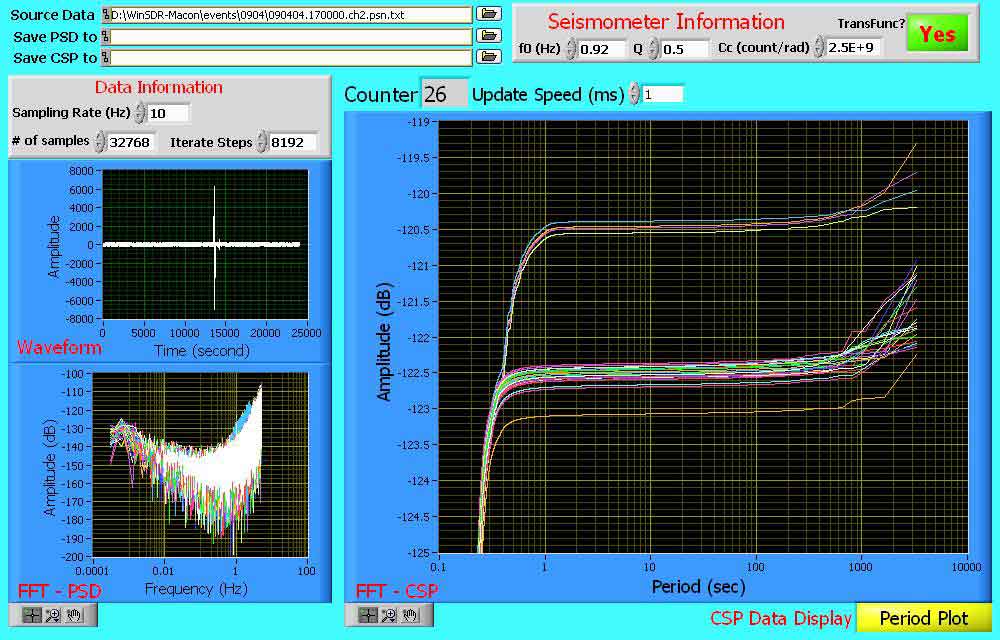Click the 'CSP Data Display' label

click(x=781, y=618)
